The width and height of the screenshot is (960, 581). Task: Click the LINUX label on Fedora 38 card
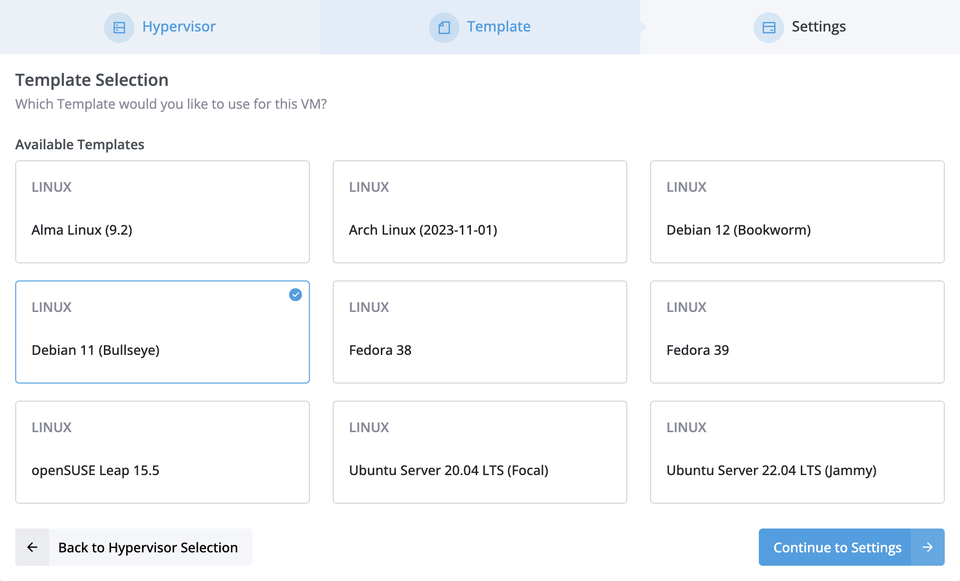[369, 307]
